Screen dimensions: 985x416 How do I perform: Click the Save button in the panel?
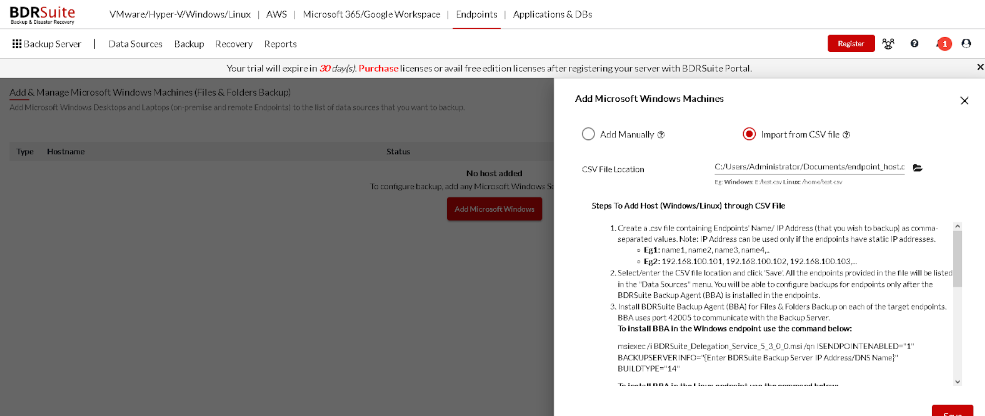(x=952, y=411)
